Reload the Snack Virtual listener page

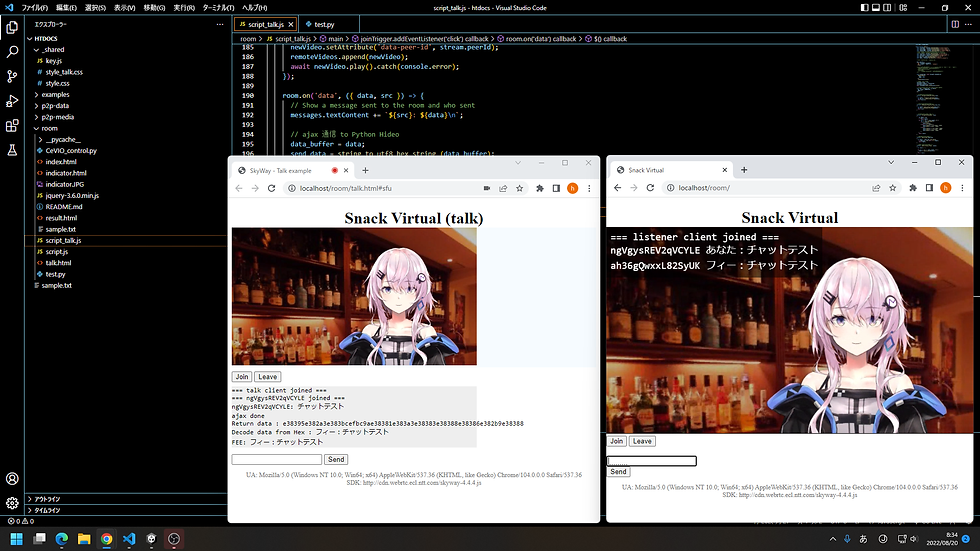(x=650, y=187)
